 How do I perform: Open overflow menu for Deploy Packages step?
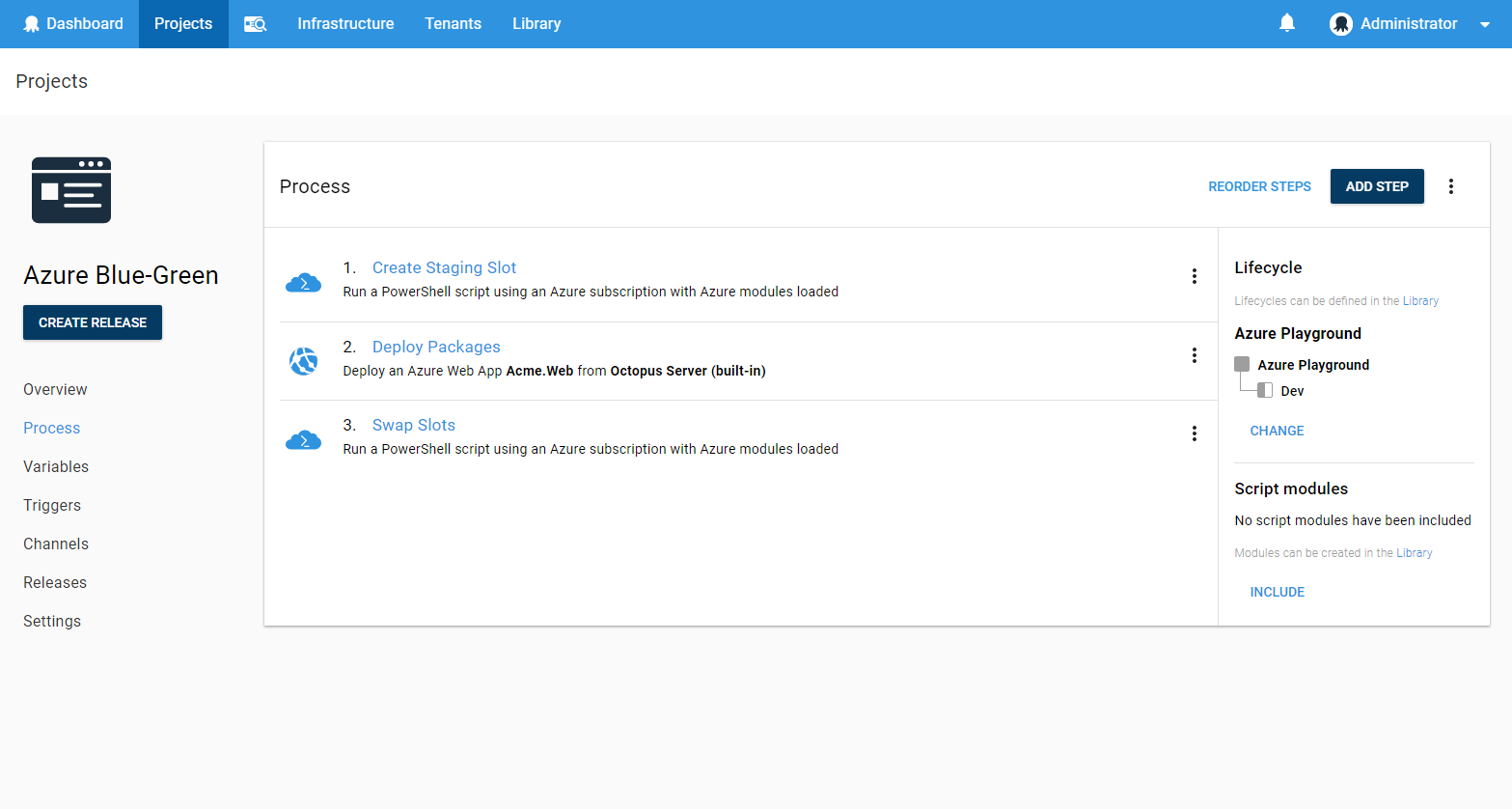[1194, 355]
